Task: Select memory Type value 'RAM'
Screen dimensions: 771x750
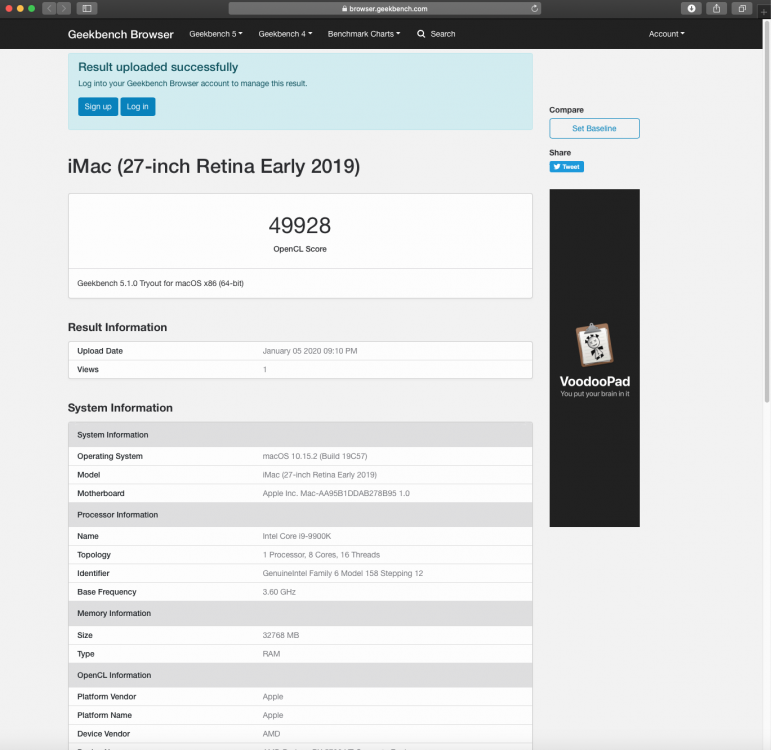Action: 271,654
